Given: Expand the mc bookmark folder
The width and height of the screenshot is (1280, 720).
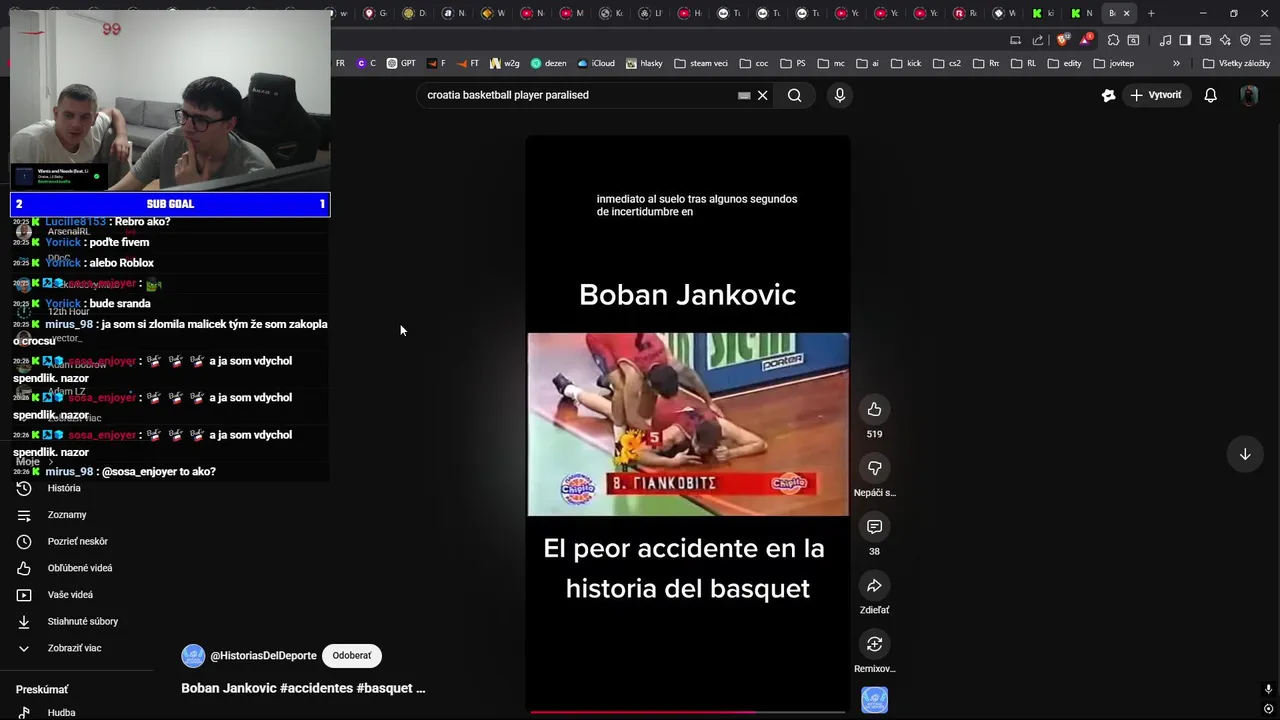Looking at the screenshot, I should (x=832, y=63).
